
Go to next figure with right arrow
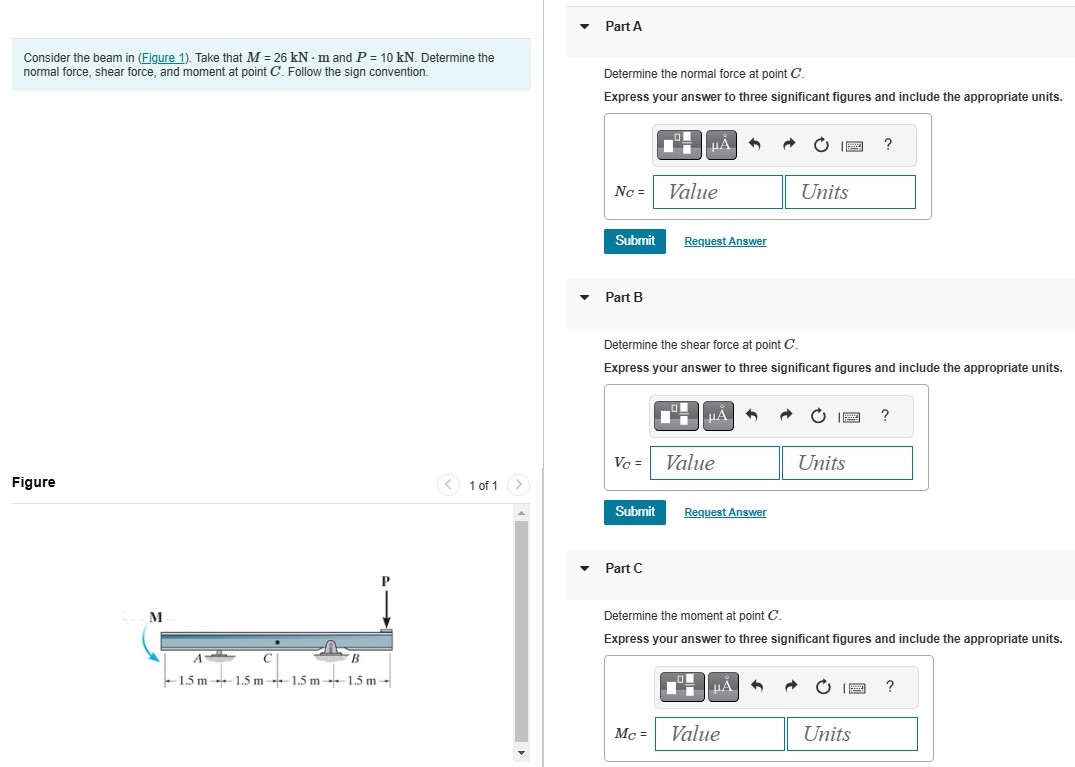tap(519, 485)
